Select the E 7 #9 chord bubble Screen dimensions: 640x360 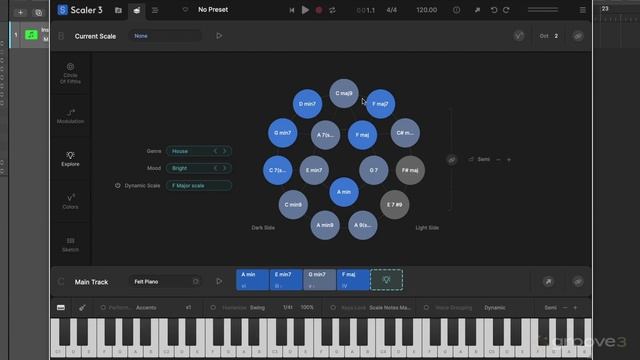tap(395, 204)
